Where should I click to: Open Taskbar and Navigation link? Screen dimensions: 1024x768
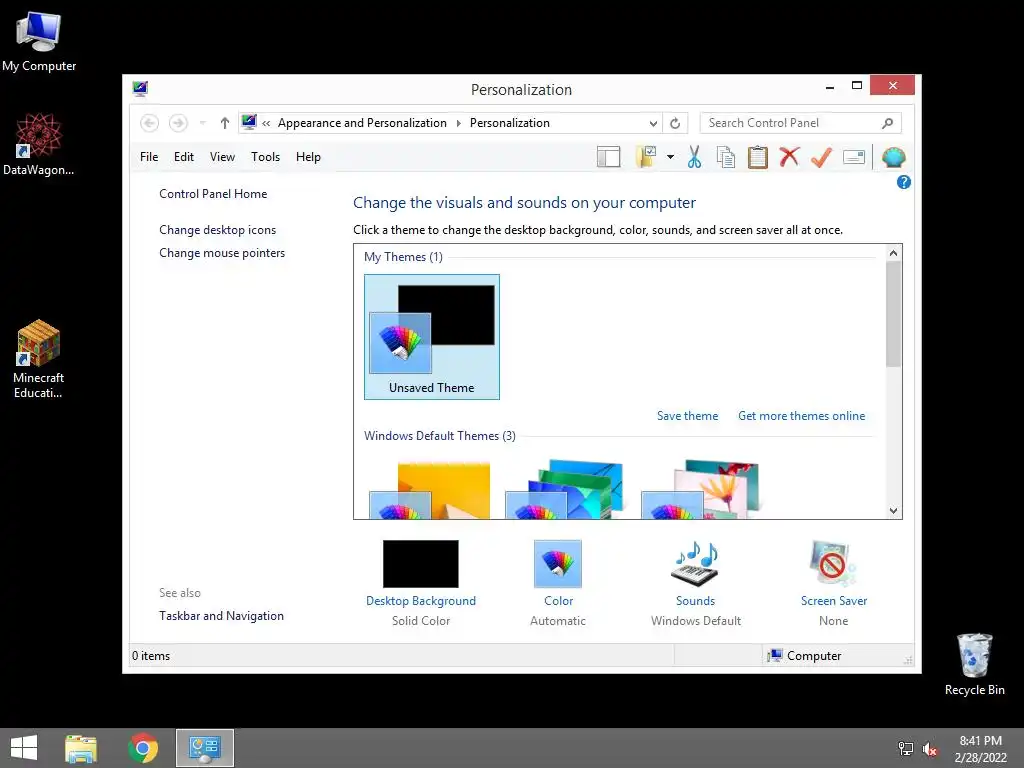pos(221,616)
